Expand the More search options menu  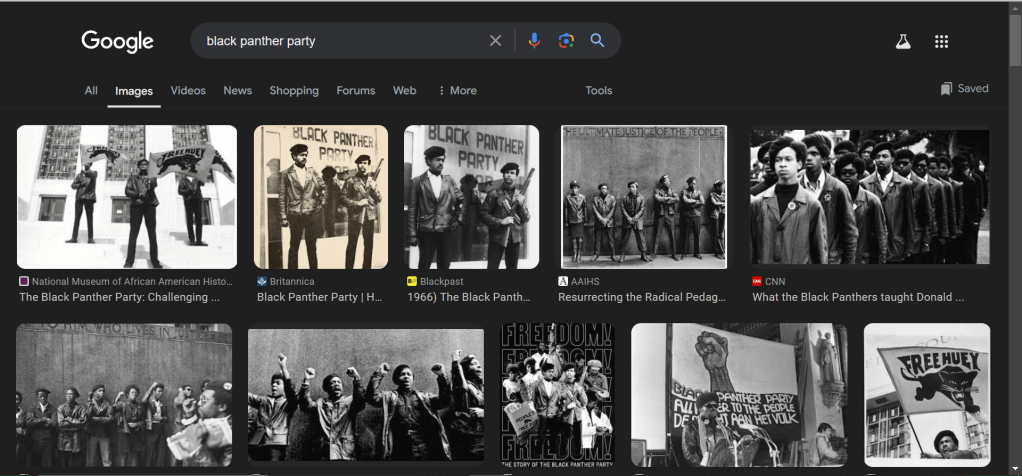coord(457,91)
